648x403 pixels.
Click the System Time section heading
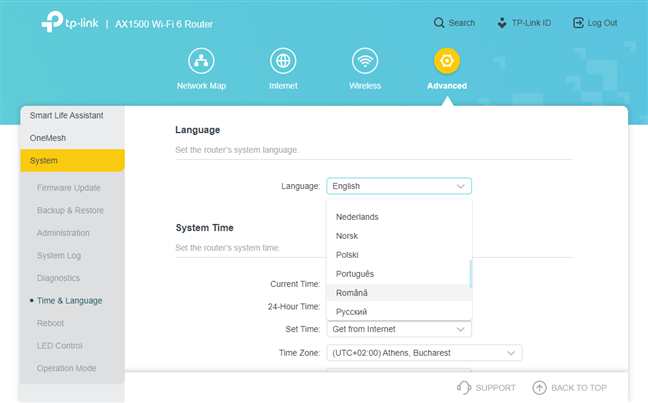[x=205, y=228]
